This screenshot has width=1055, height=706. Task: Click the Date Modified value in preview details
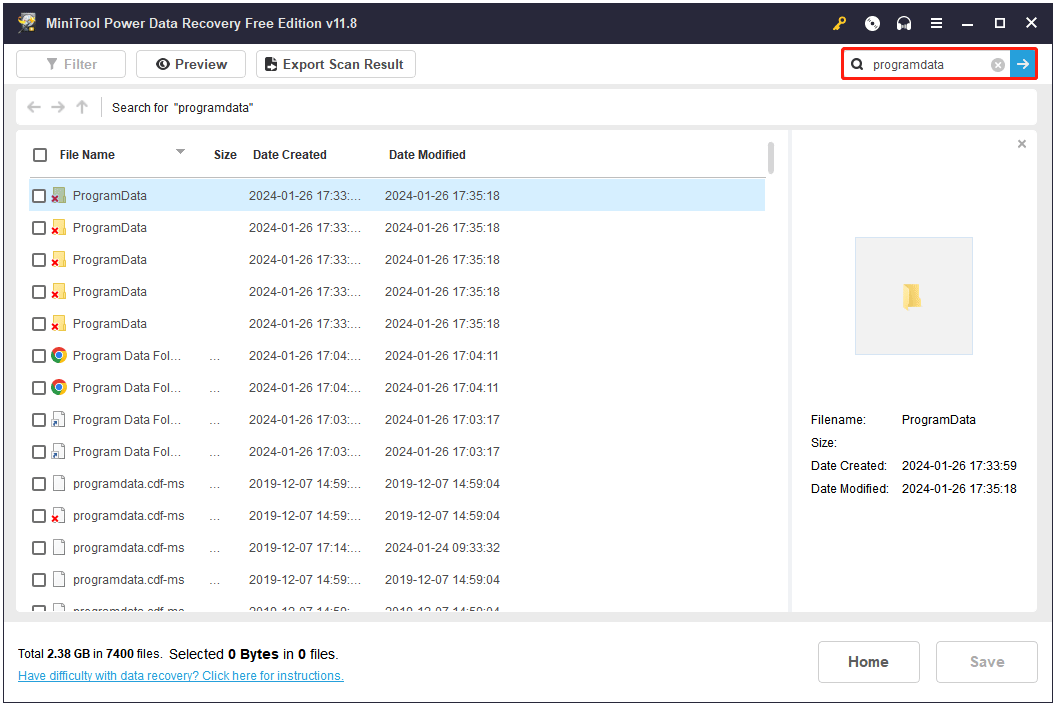click(959, 489)
